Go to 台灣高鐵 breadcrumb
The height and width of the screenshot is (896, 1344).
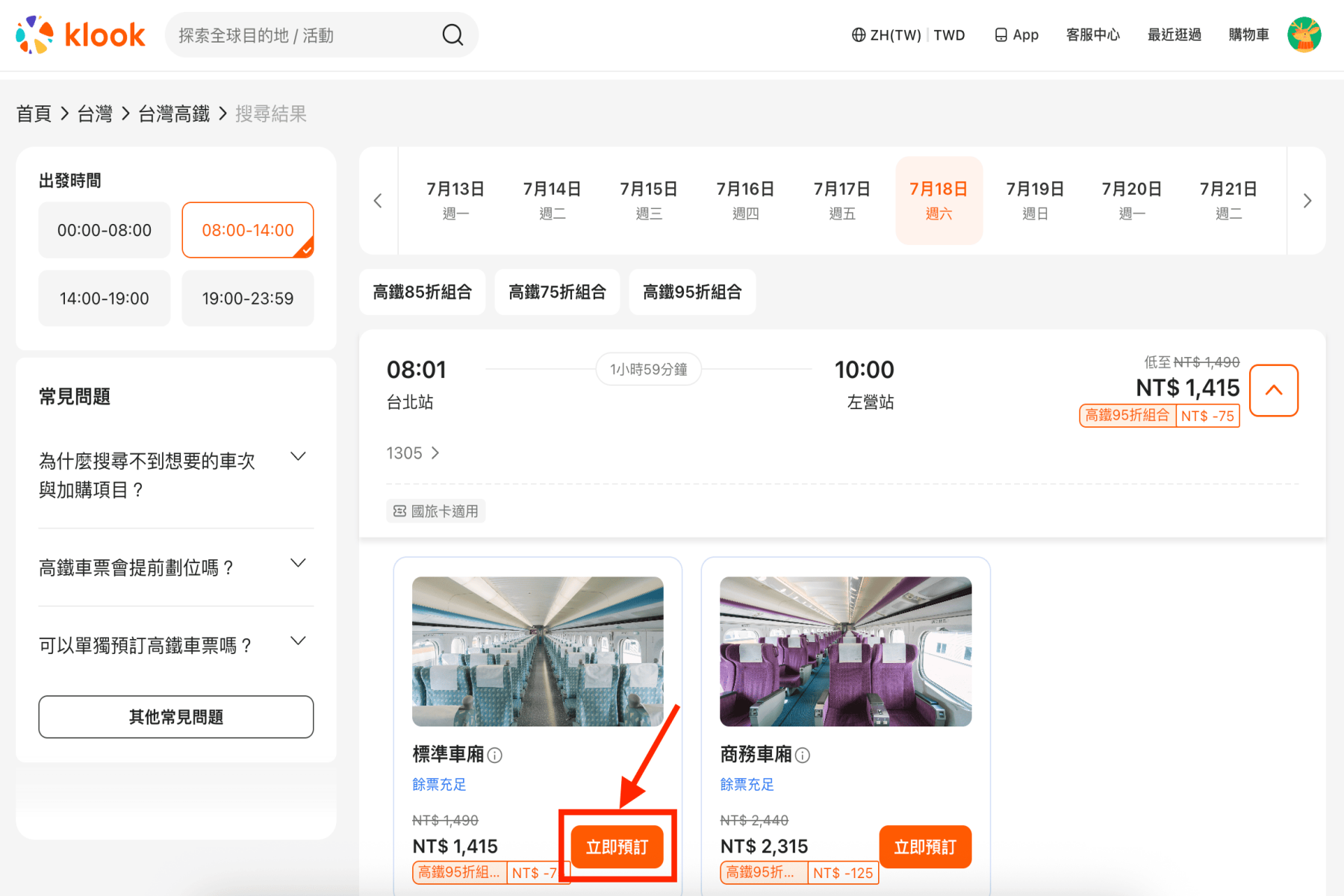tap(174, 113)
